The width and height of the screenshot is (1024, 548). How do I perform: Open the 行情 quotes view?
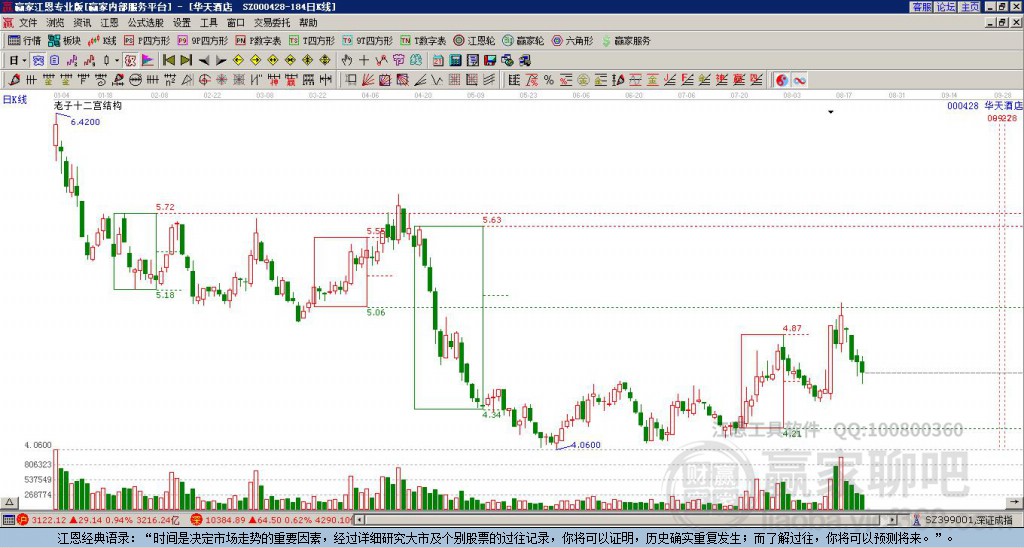(24, 40)
